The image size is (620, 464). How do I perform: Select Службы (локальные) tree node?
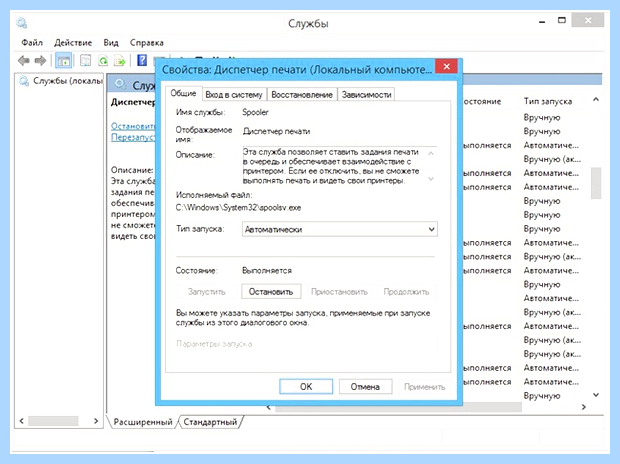[x=62, y=81]
